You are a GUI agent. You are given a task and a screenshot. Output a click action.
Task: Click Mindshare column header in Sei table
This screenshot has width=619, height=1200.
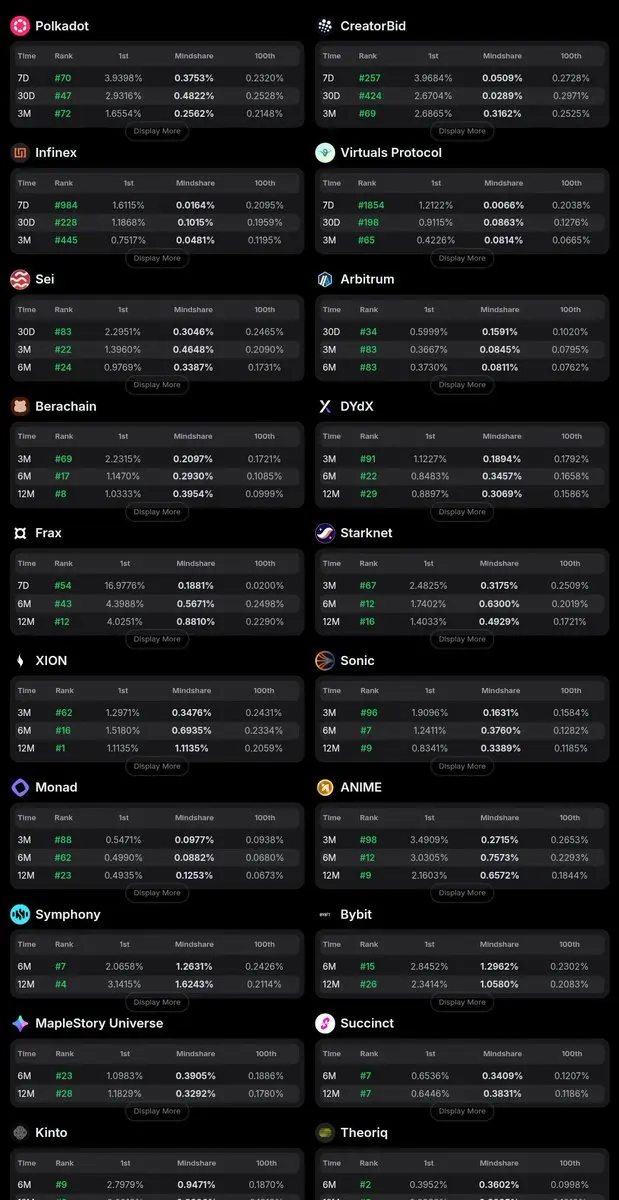tap(194, 310)
